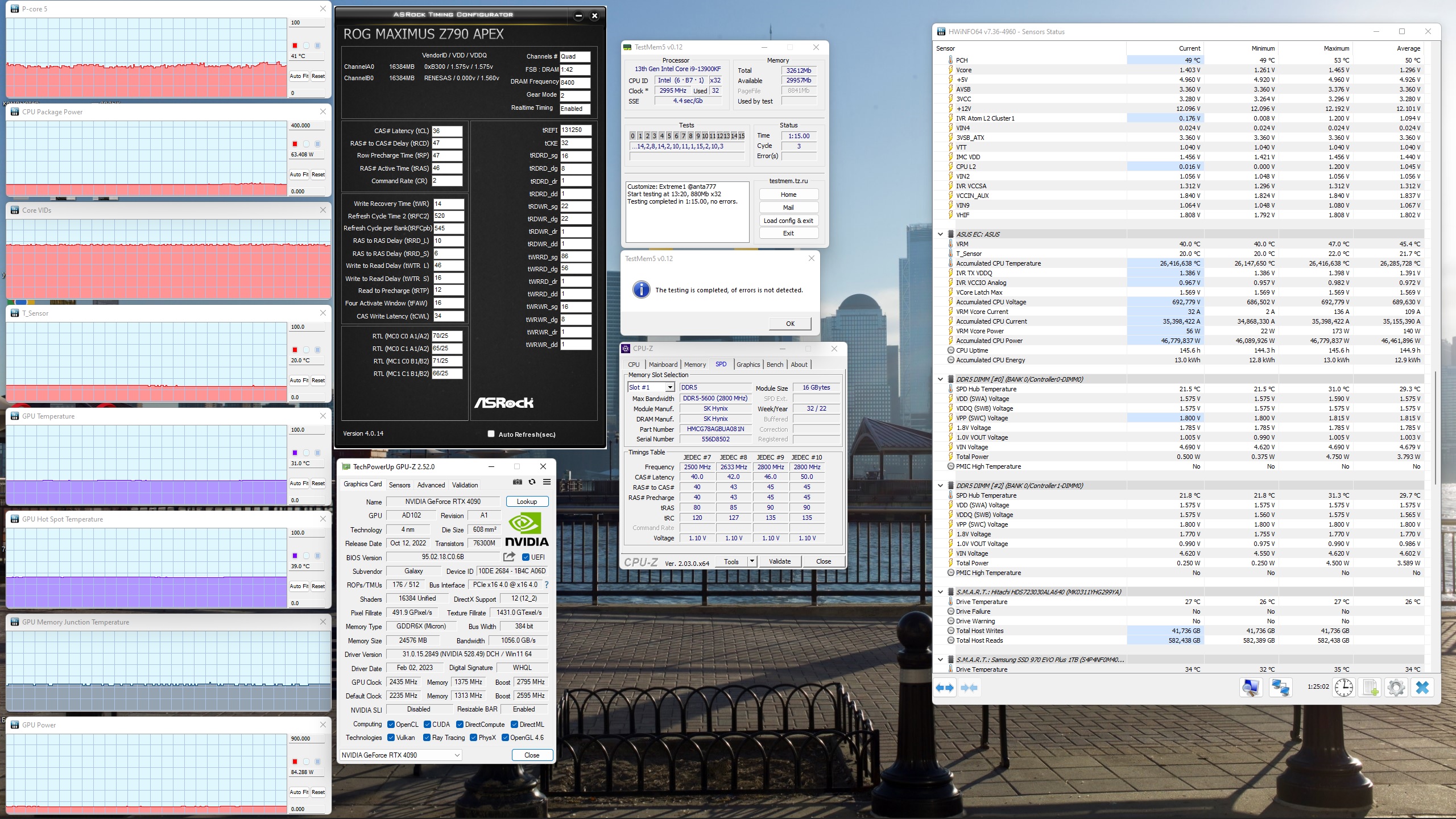This screenshot has height=819, width=1456.
Task: Open Slot #1 memory slot dropdown
Action: 670,387
